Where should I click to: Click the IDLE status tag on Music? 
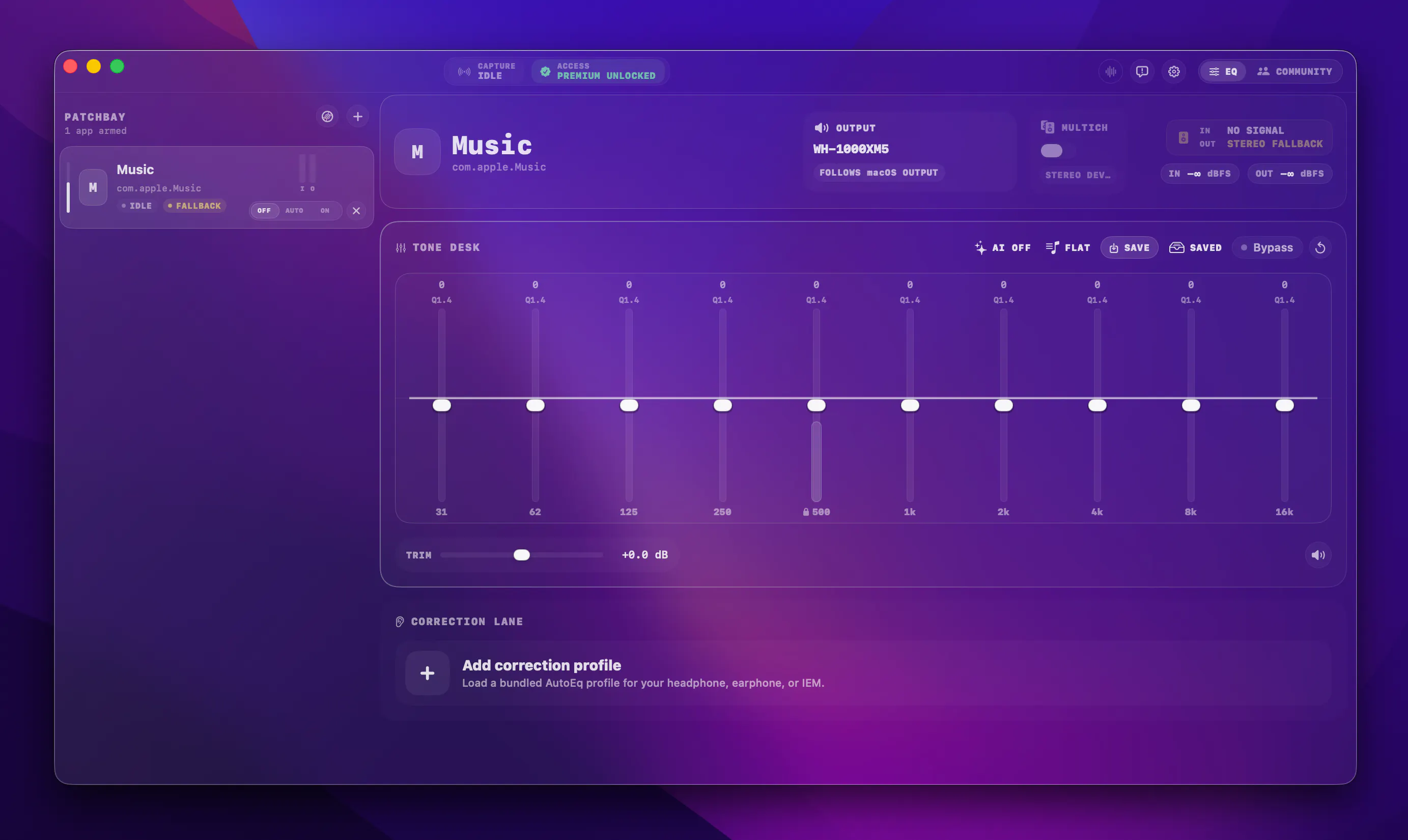(x=137, y=206)
